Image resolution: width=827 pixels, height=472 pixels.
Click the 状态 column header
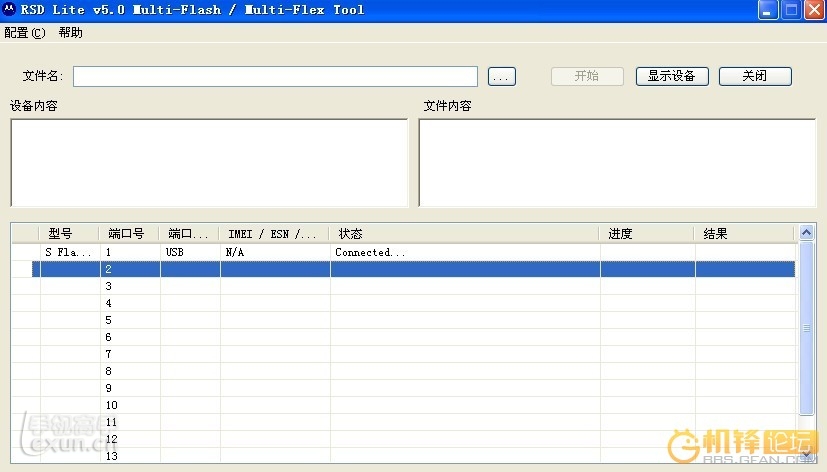[x=464, y=234]
